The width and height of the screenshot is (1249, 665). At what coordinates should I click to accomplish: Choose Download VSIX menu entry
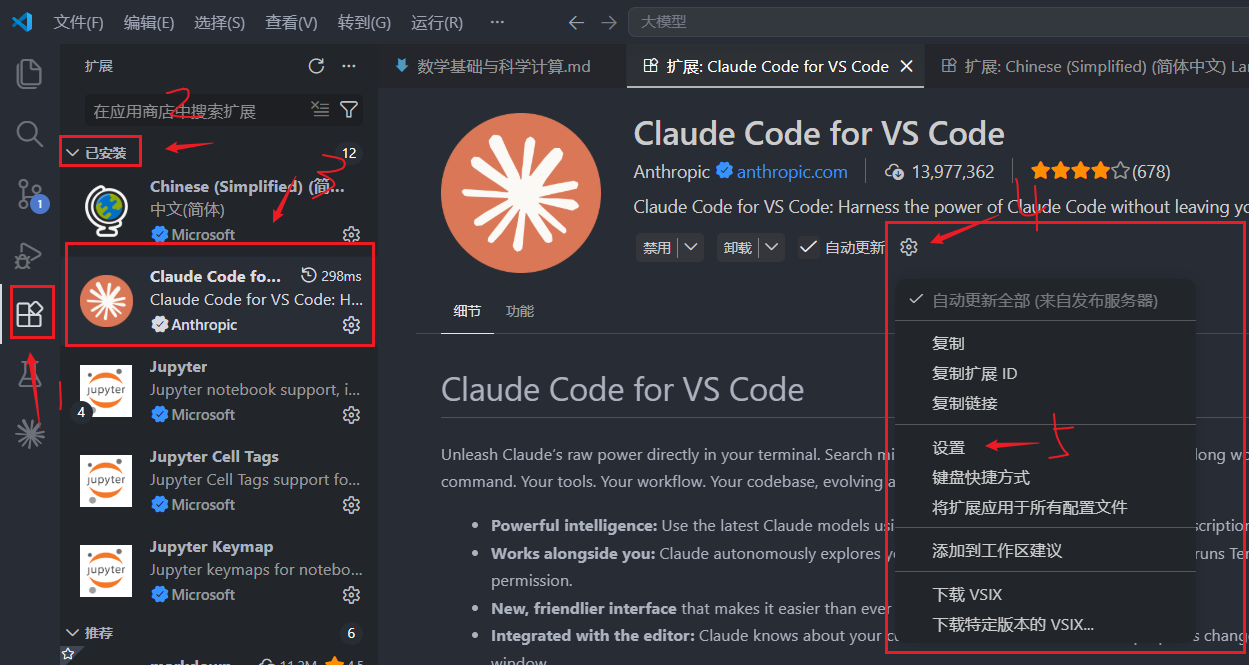tap(1045, 594)
